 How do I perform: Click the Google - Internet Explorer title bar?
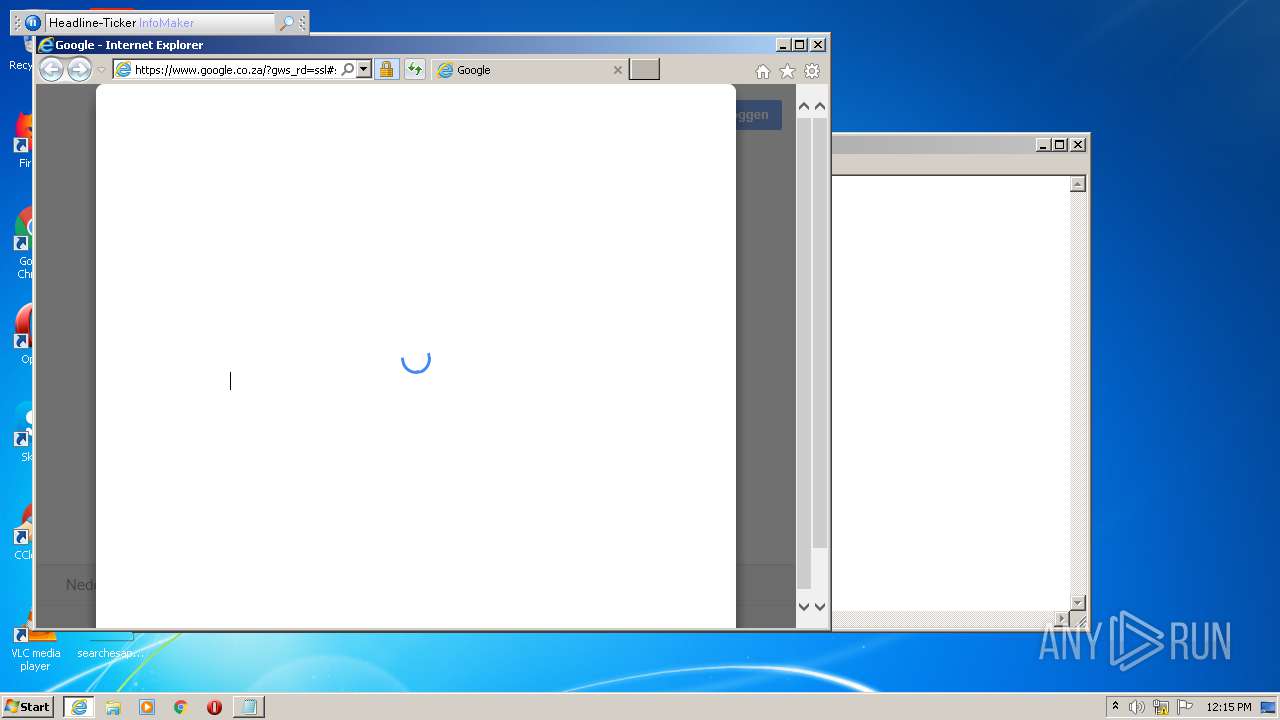point(405,45)
